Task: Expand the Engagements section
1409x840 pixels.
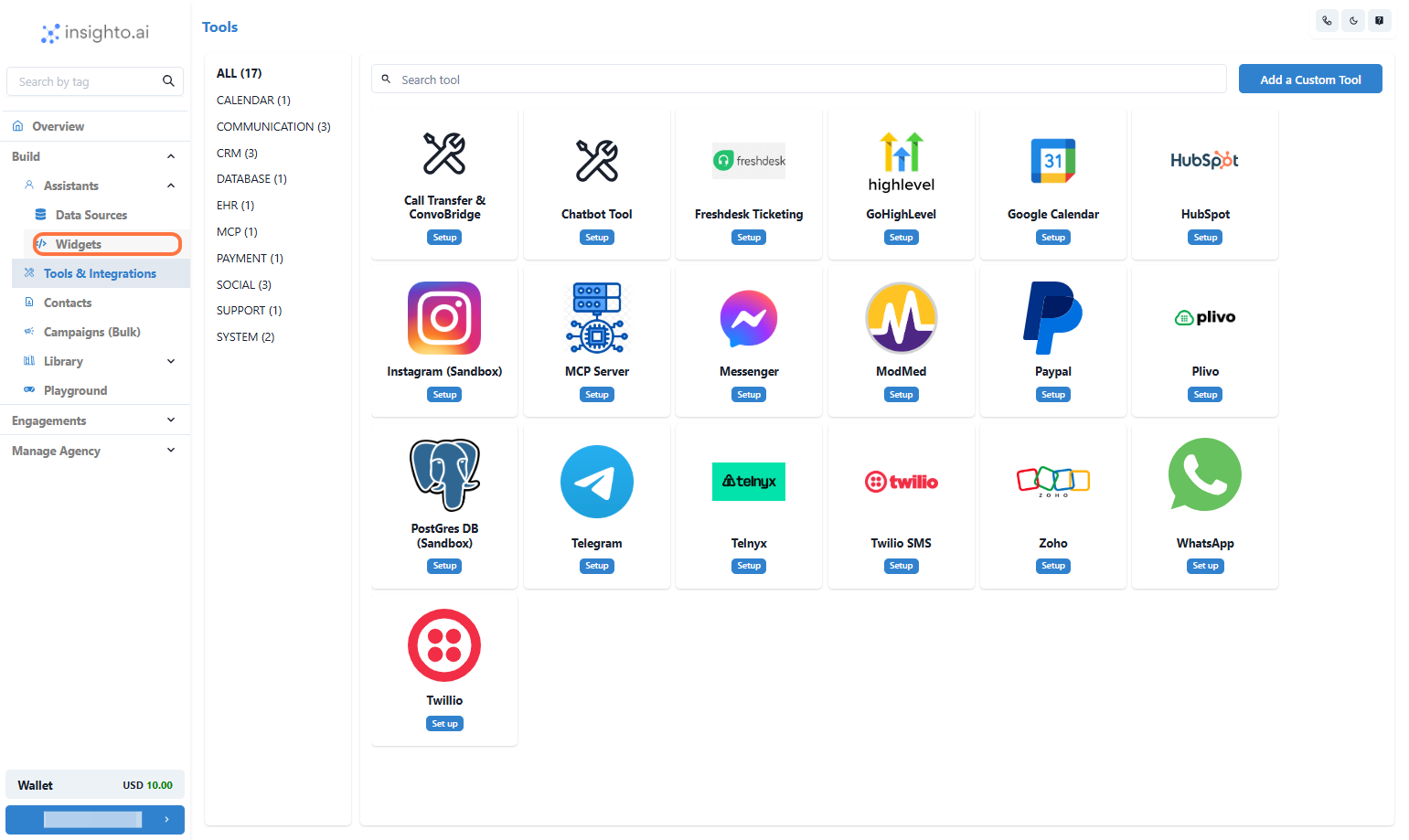Action: pos(170,420)
